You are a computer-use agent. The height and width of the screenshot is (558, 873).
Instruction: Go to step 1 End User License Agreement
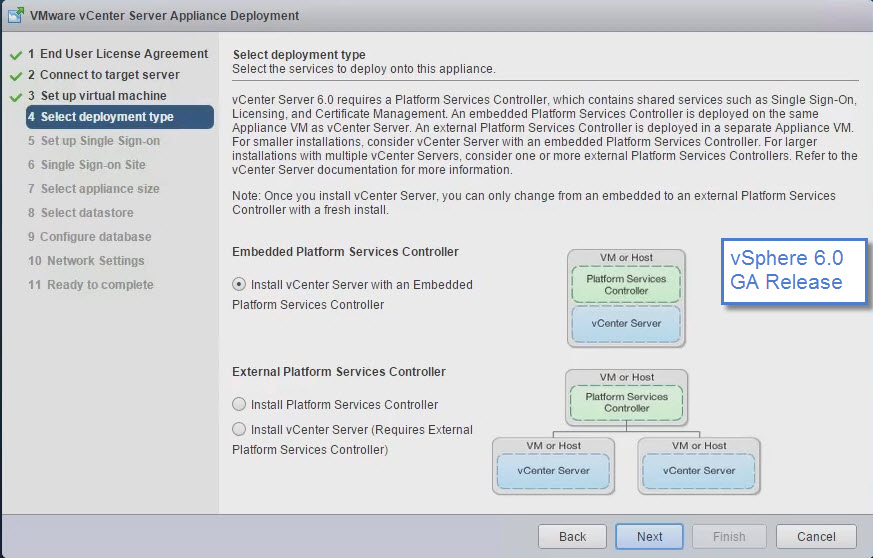[118, 54]
